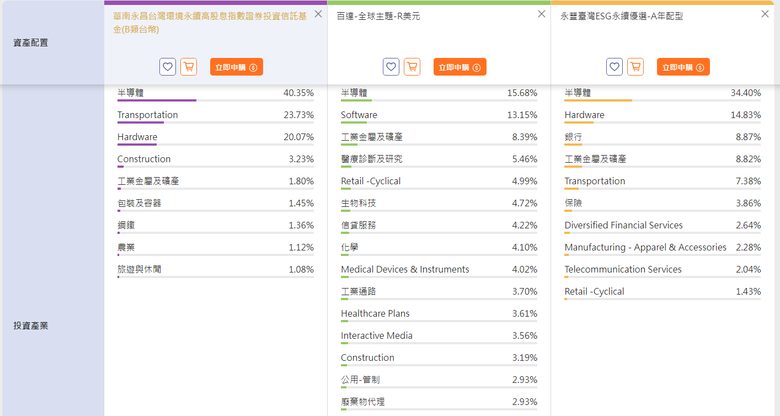Viewport: 780px width, 416px height.
Task: Open the 永豐臺灣ESG永續優選-A年配型 fund title link
Action: (621, 16)
